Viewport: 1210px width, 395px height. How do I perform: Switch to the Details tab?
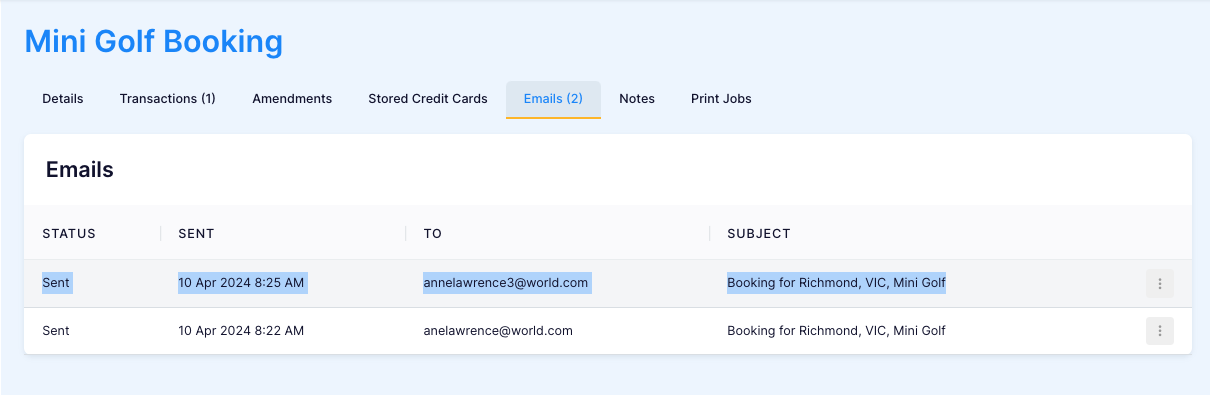(x=63, y=99)
